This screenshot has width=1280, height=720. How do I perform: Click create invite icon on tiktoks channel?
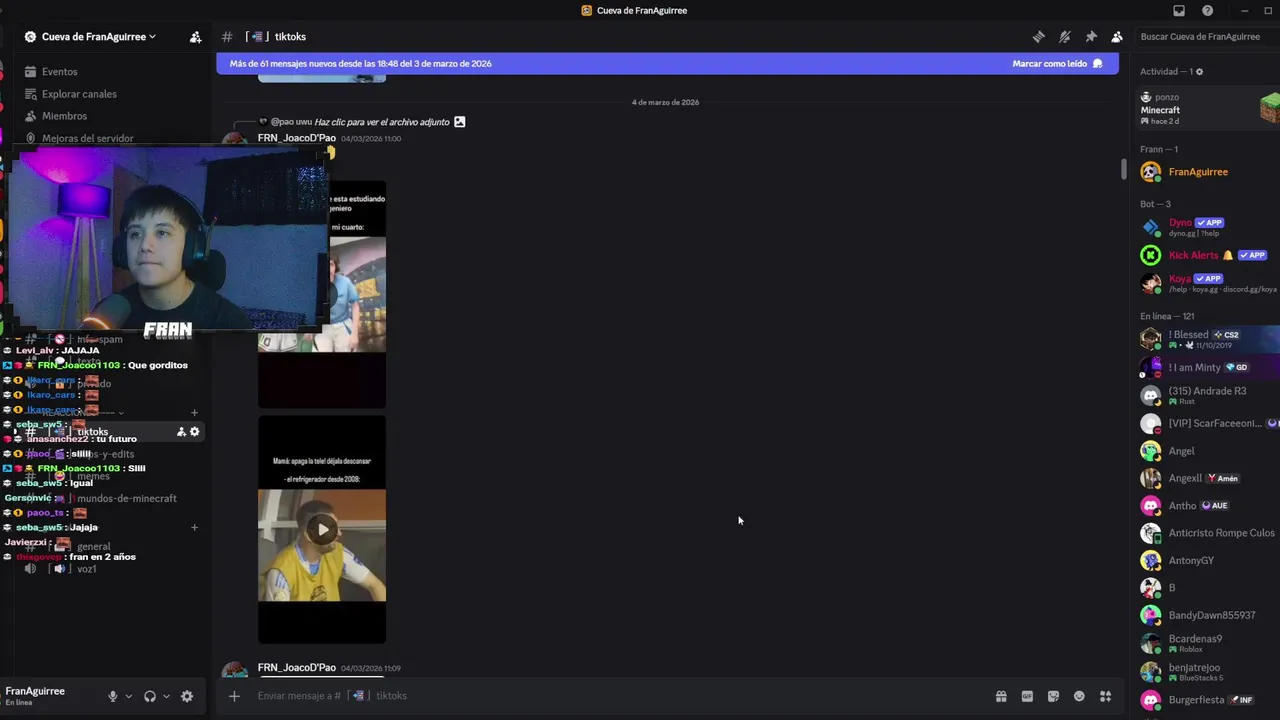[181, 432]
